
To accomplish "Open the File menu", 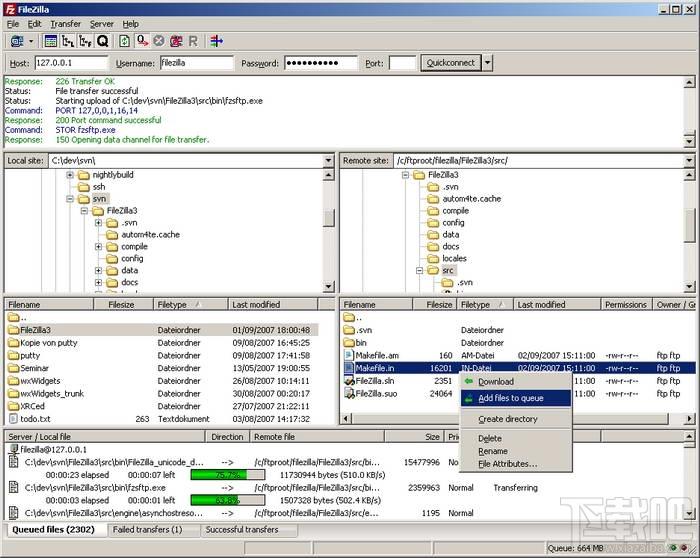I will (12, 24).
